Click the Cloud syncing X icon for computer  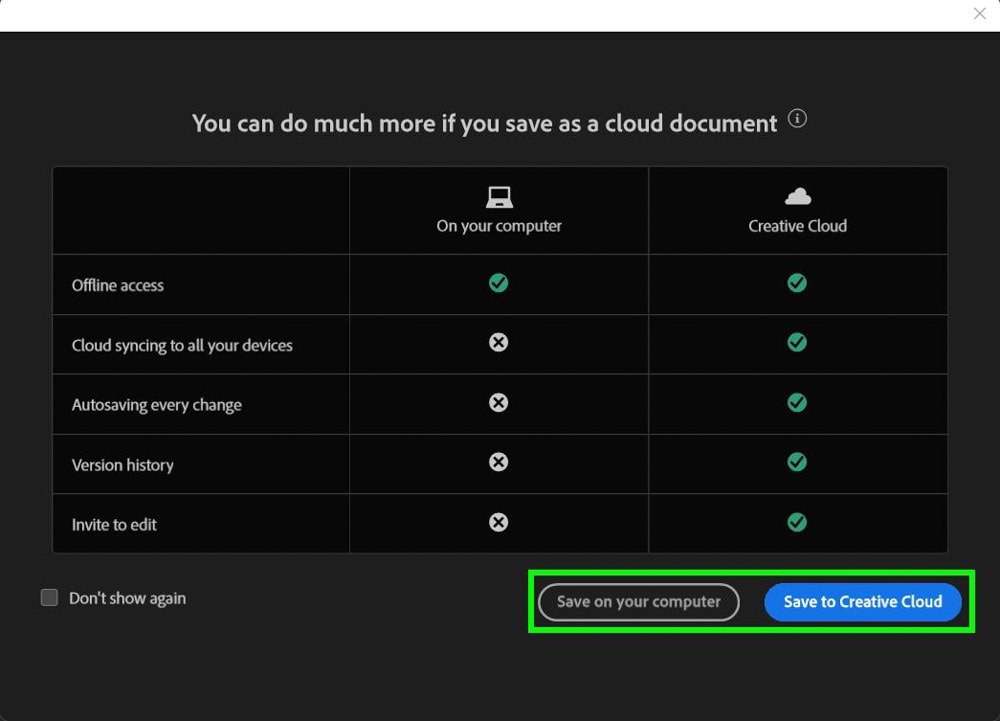click(498, 342)
